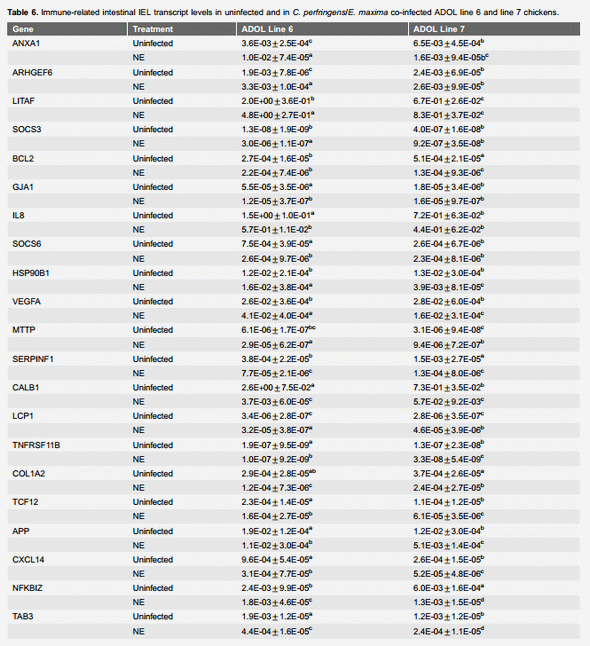
Task: Click the SOCS3 gene entry
Action: (x=26, y=129)
